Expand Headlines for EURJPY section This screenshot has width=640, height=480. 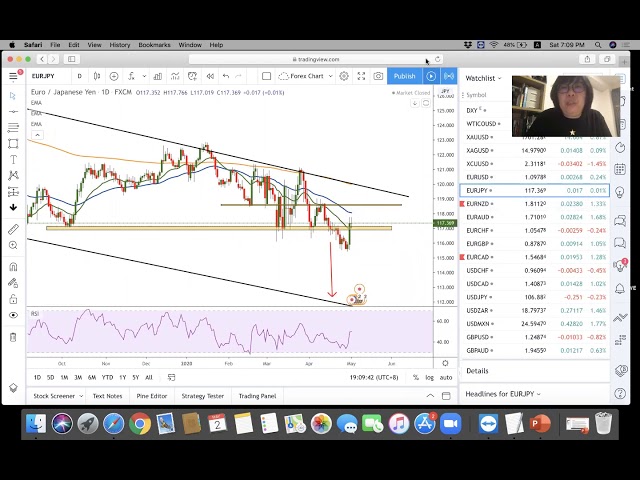pos(506,394)
